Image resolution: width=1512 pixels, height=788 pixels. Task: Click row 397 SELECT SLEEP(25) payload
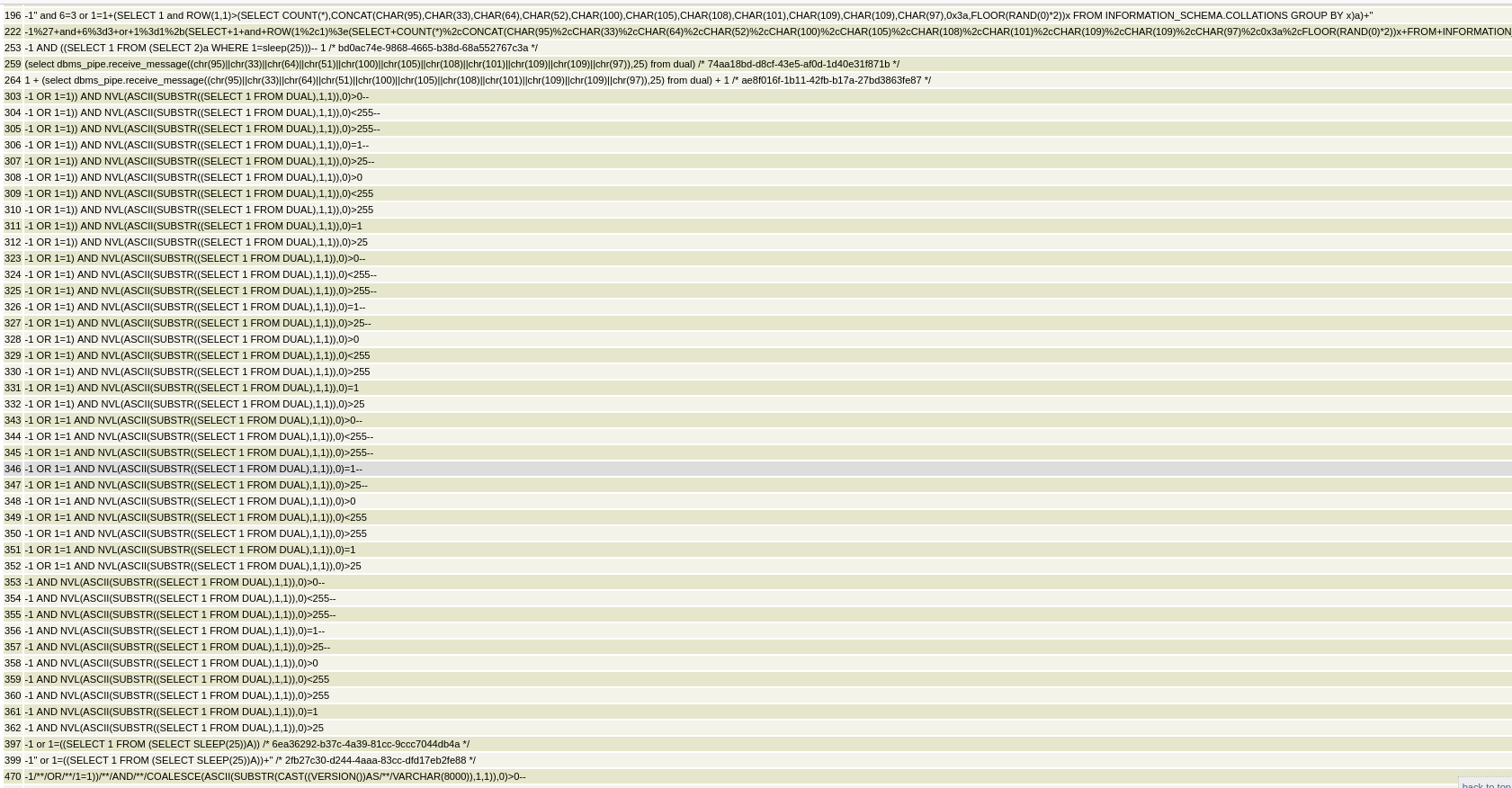tap(247, 744)
